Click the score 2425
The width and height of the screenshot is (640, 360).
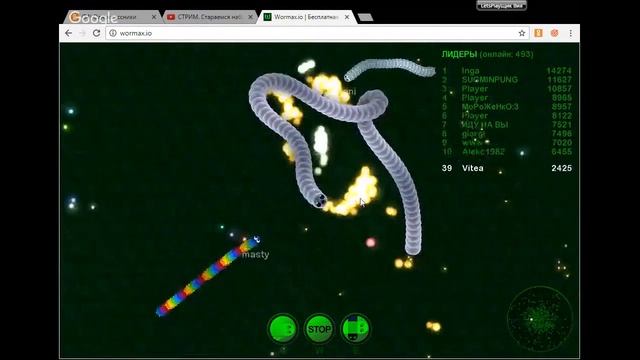(561, 168)
